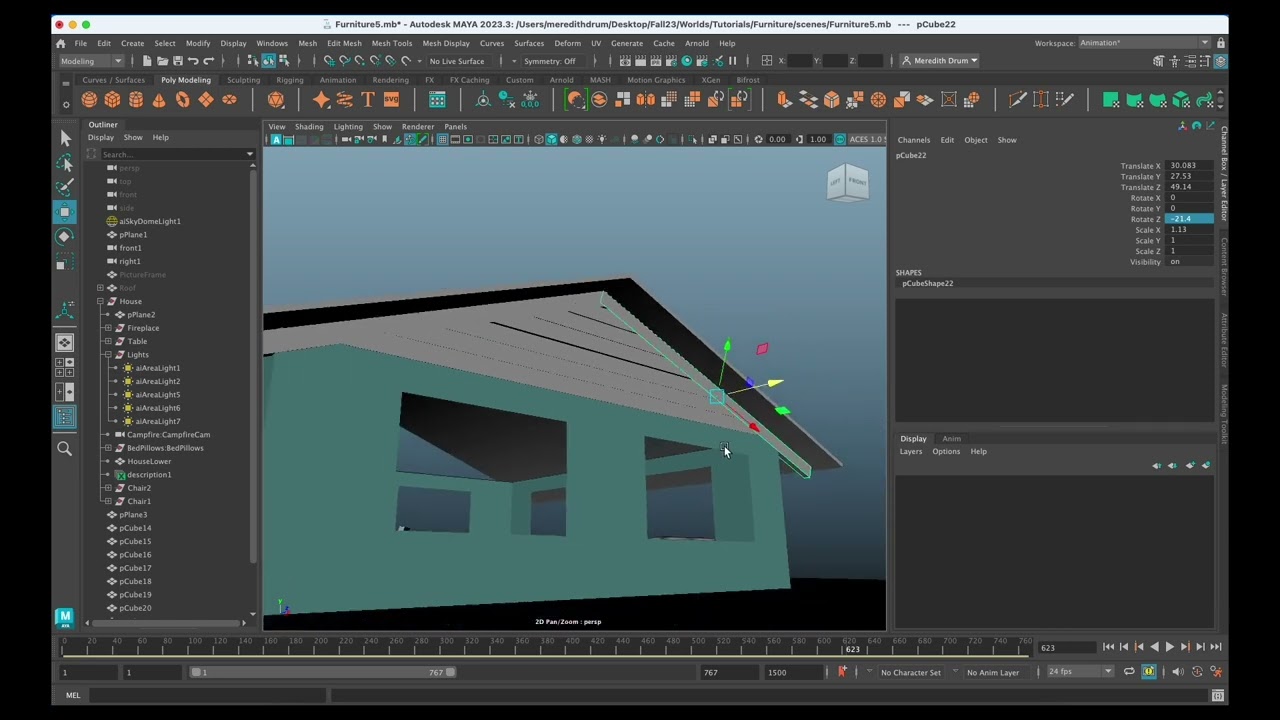This screenshot has height=720, width=1280.
Task: Click the save scene disk icon
Action: pyautogui.click(x=177, y=61)
